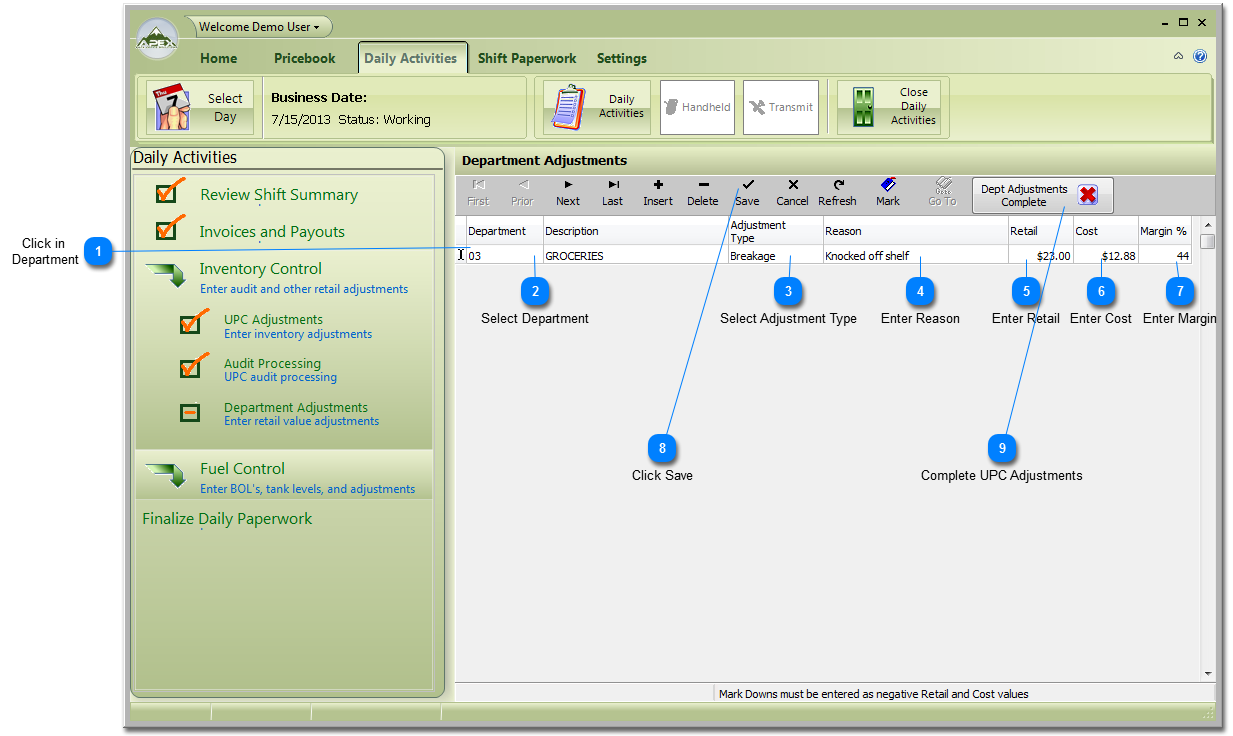
Task: Click the Delete minus icon
Action: [x=703, y=186]
